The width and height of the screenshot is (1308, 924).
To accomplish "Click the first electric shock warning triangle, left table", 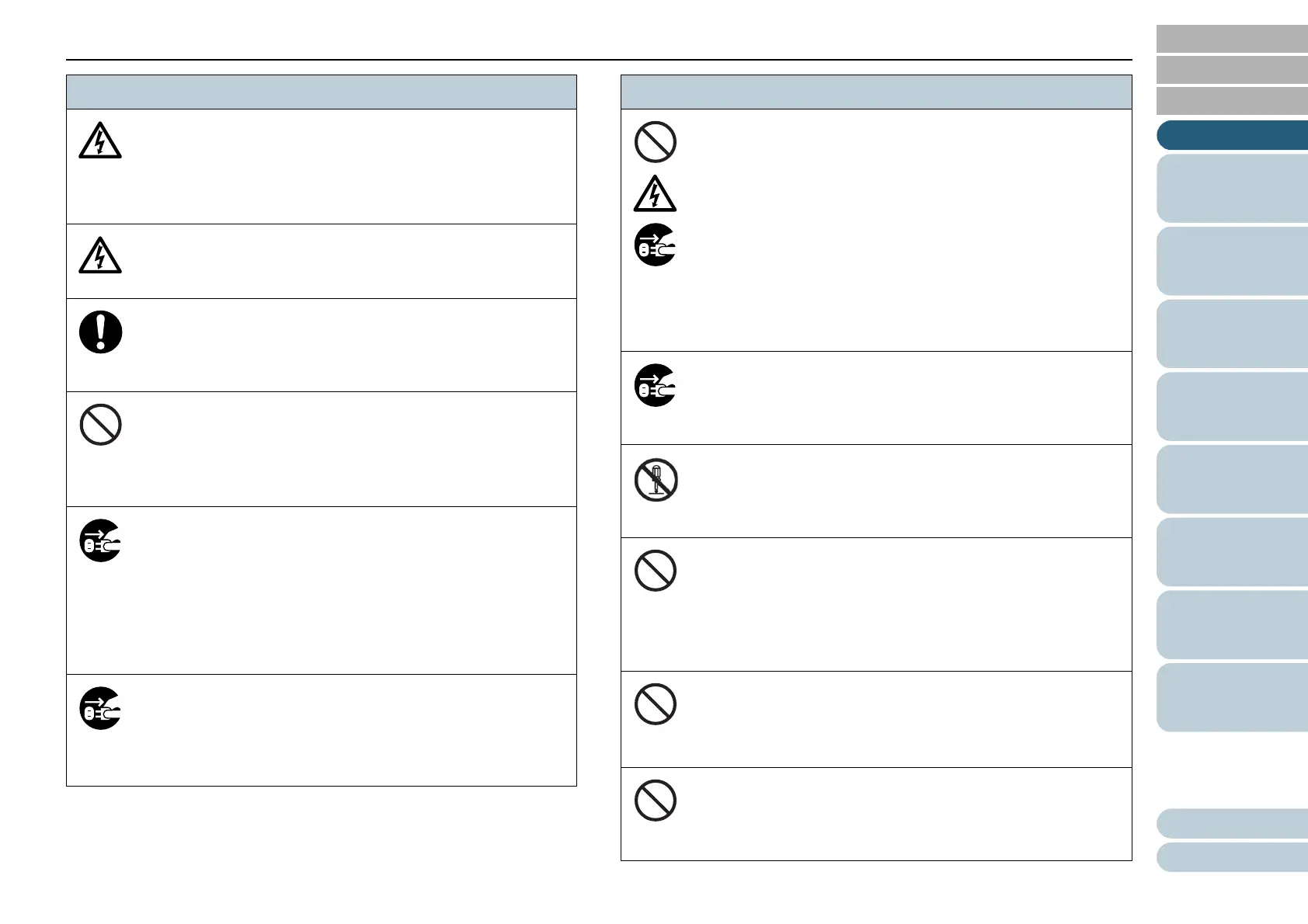I will [100, 142].
